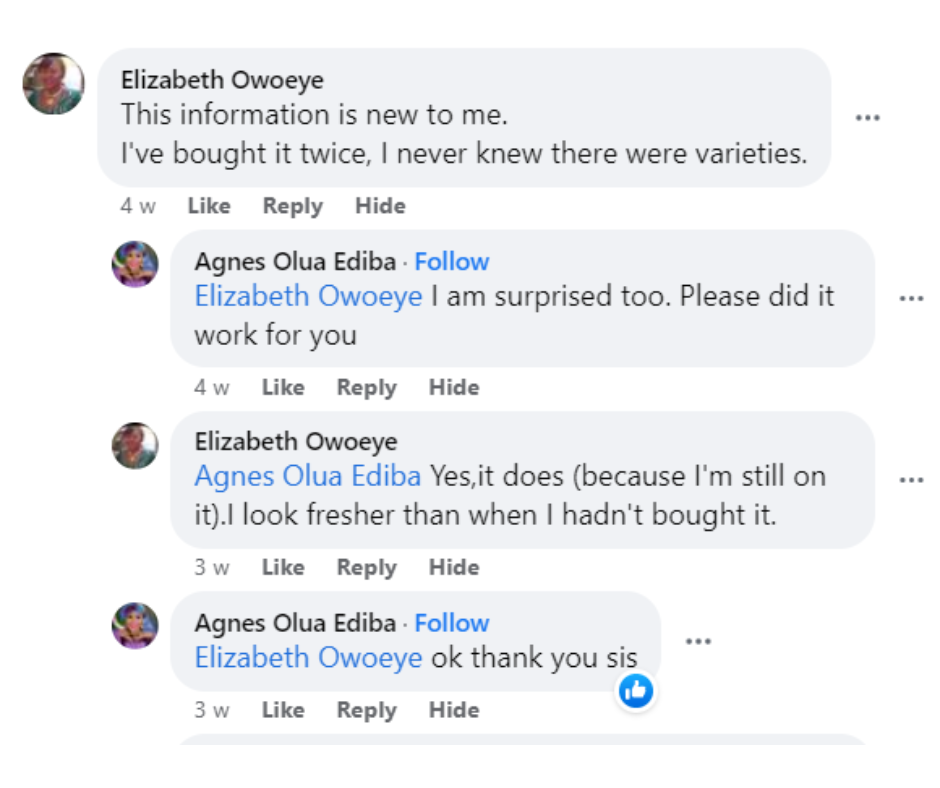
Task: Reply to Elizabeth's "I look fresher" comment
Action: click(366, 567)
